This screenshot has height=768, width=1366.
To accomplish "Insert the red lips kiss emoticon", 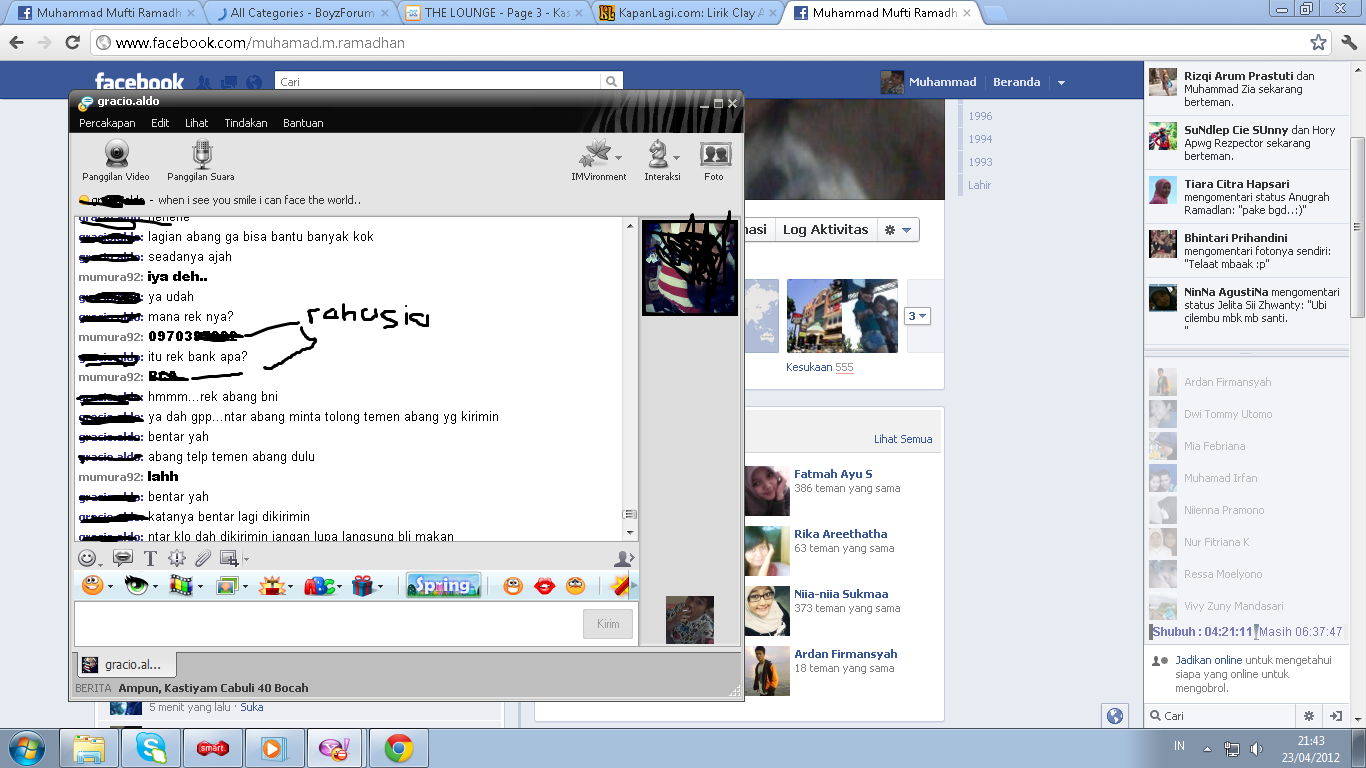I will pos(544,585).
